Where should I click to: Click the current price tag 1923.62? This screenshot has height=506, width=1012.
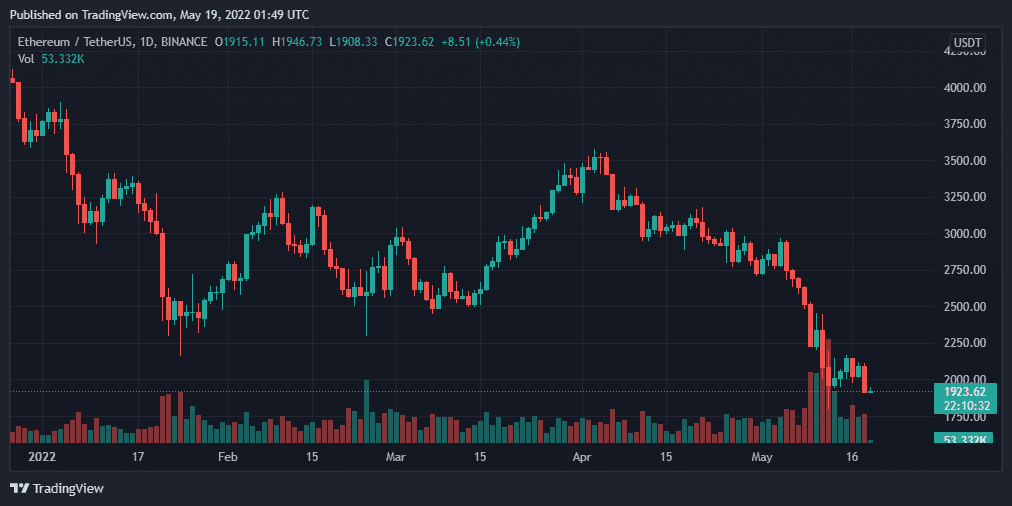click(966, 391)
